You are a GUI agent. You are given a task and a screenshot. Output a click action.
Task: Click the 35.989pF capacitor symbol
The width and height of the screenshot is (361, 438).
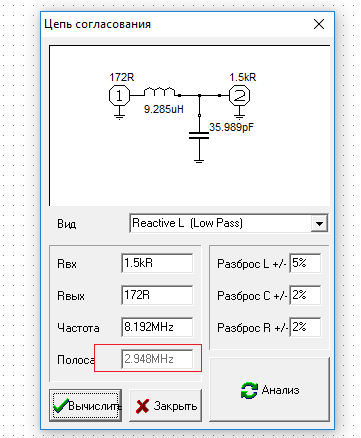tap(199, 135)
